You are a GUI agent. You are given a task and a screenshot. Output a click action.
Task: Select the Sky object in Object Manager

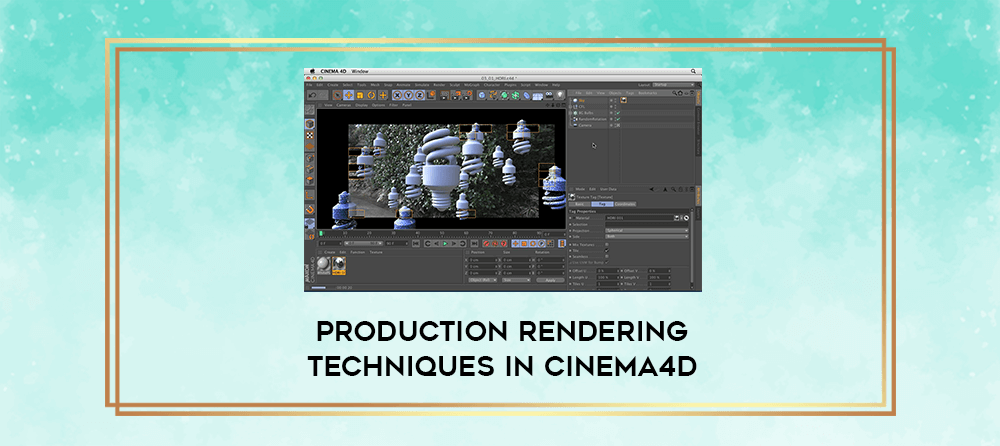(582, 100)
